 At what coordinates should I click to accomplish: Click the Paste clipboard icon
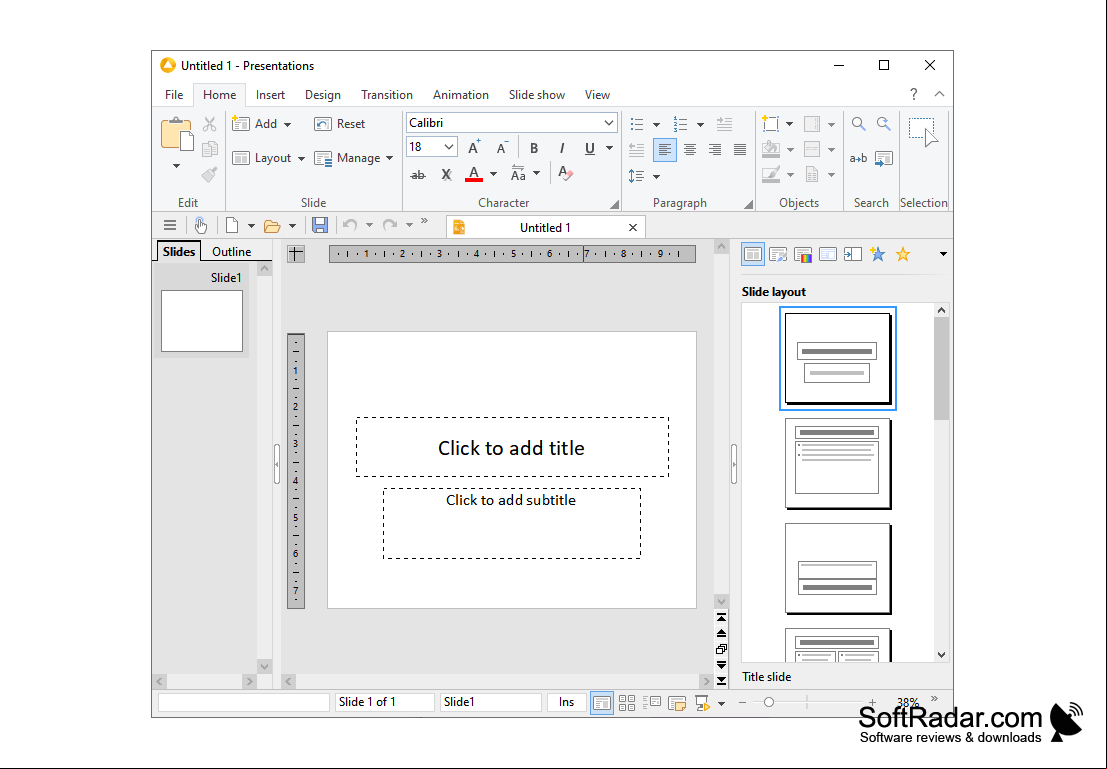click(x=176, y=134)
